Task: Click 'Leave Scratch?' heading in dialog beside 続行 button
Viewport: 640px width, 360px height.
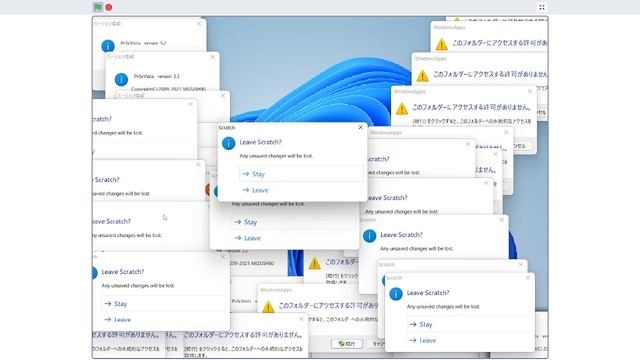Action: 428,293
